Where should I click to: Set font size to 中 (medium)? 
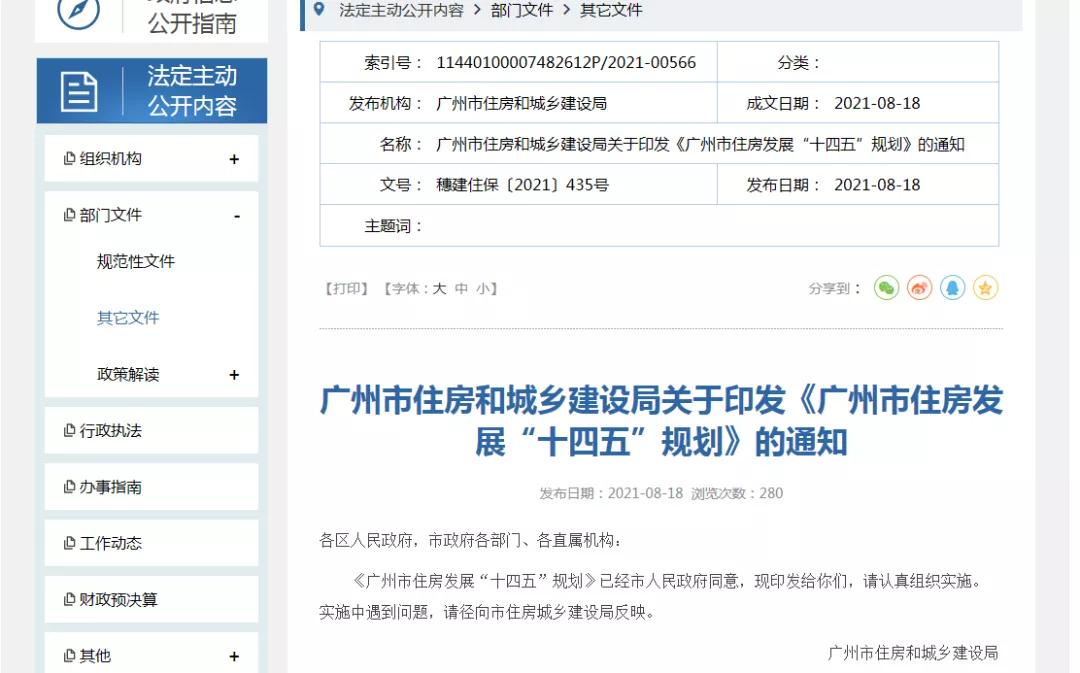461,289
